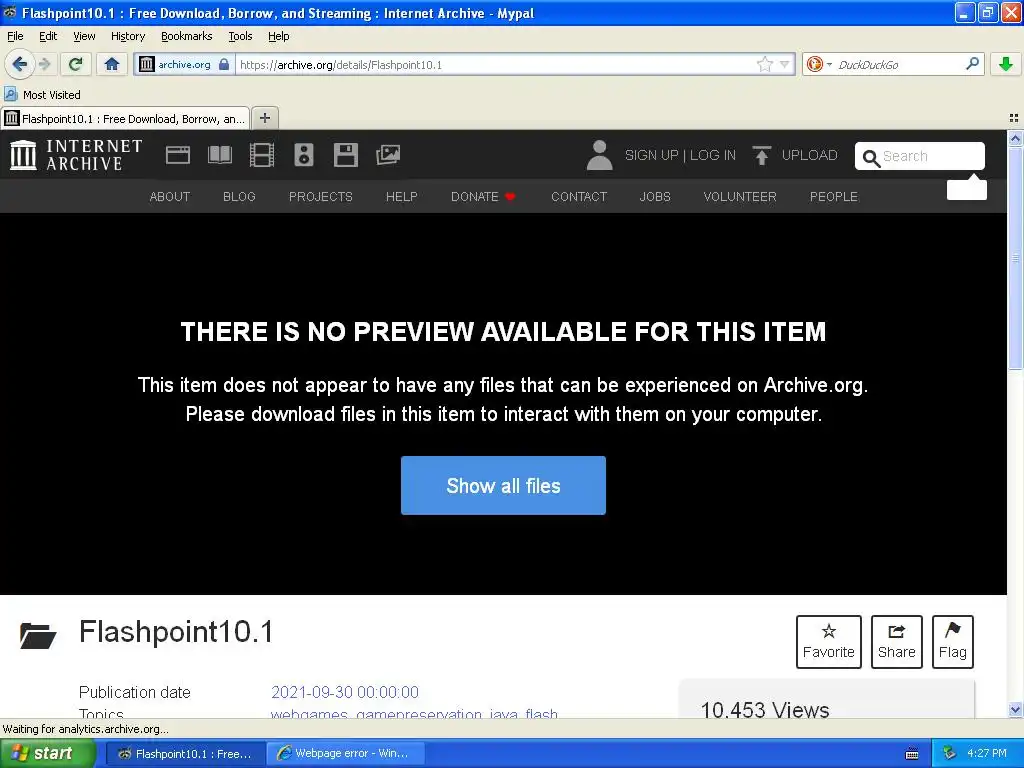Click the Show all files button
Screen dimensions: 1024x768
tap(503, 485)
